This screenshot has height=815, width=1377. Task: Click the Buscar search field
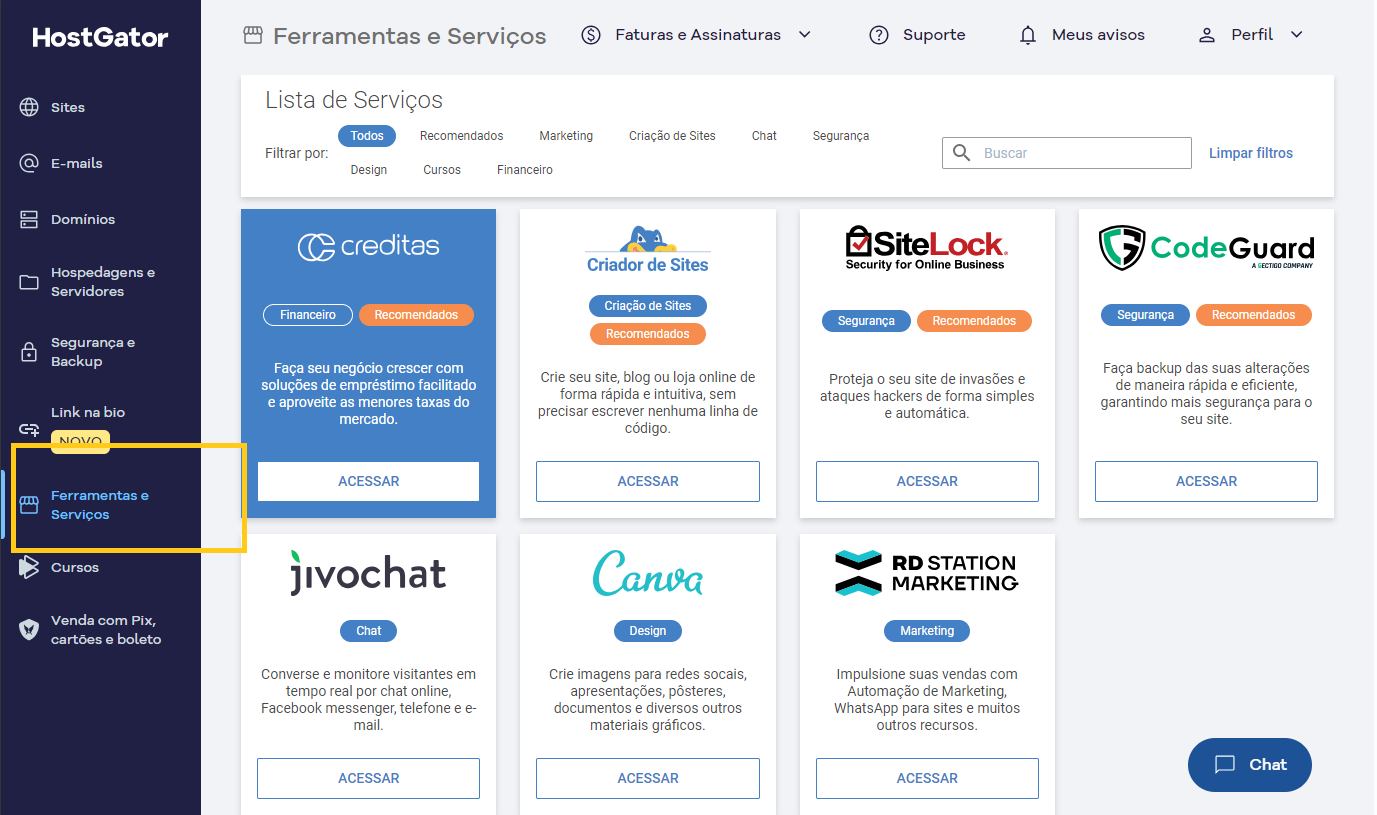pyautogui.click(x=1067, y=153)
